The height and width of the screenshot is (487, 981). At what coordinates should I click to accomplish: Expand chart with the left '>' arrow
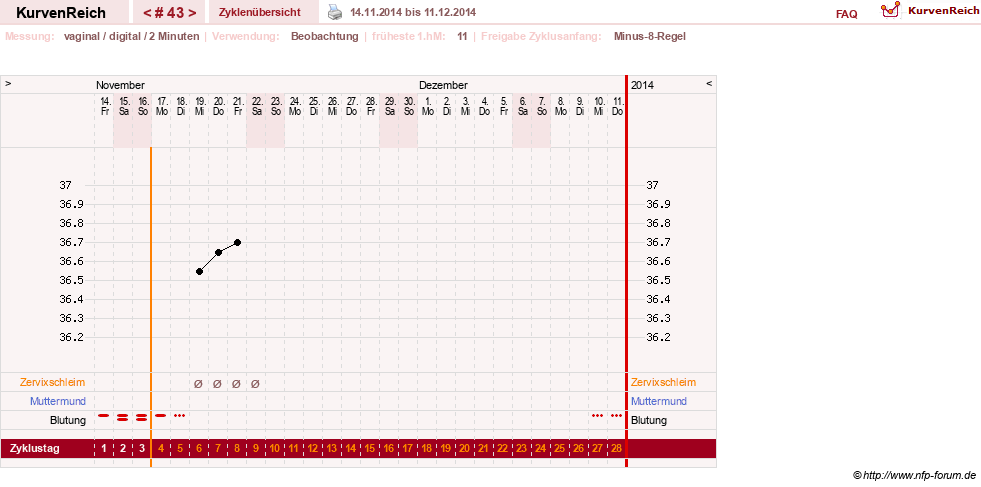point(8,83)
